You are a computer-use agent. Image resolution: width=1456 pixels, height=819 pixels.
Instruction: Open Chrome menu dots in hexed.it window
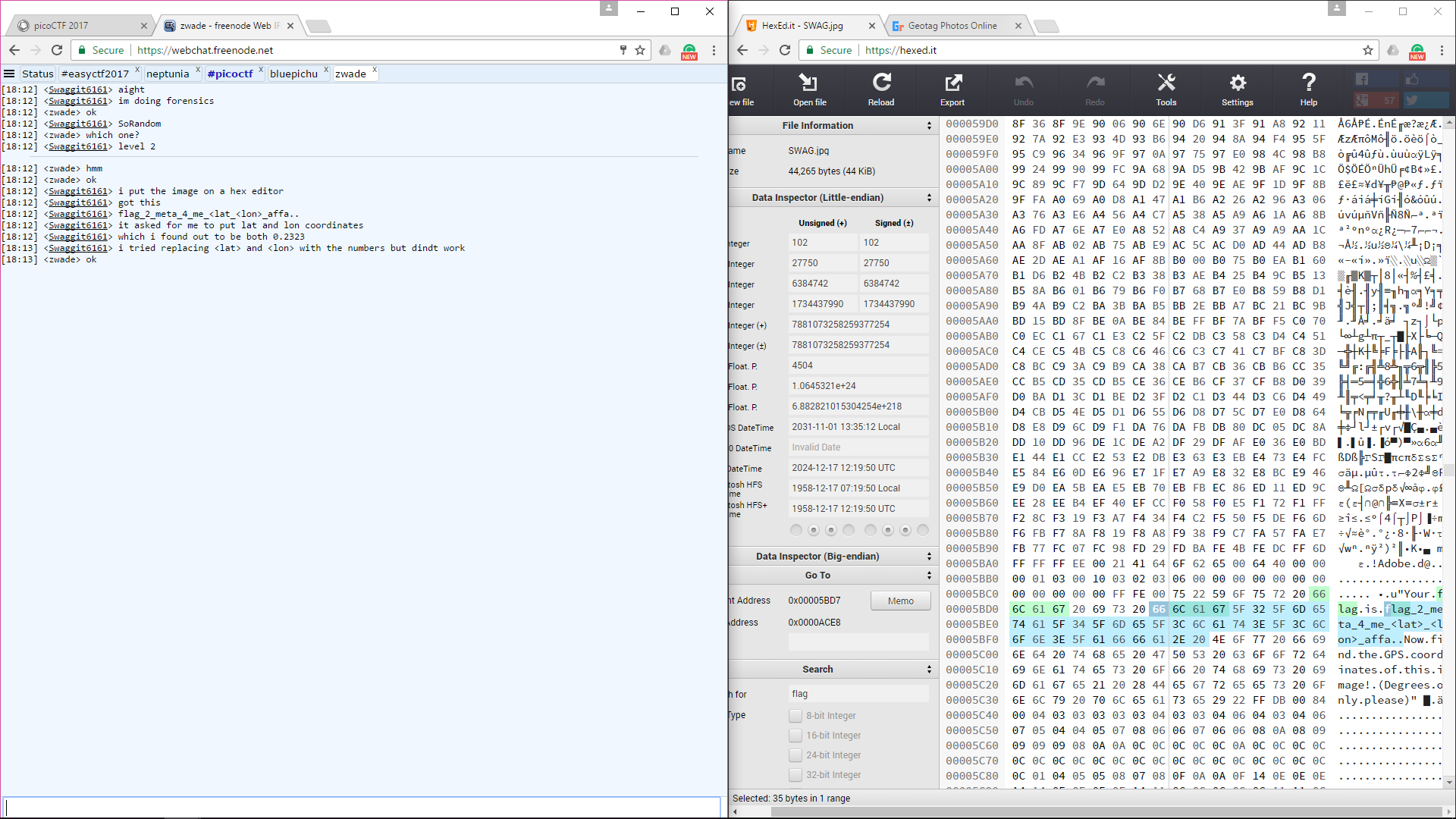pos(1442,50)
